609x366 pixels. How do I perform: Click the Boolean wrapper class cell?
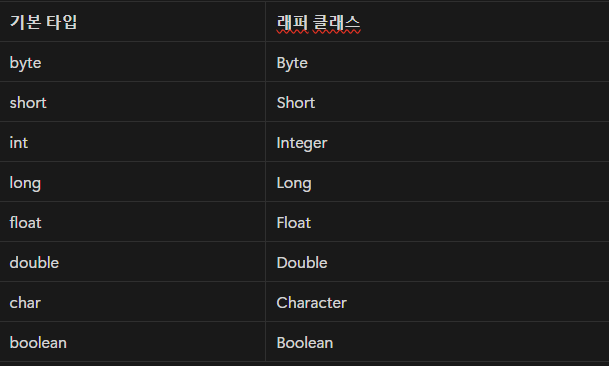(x=437, y=342)
